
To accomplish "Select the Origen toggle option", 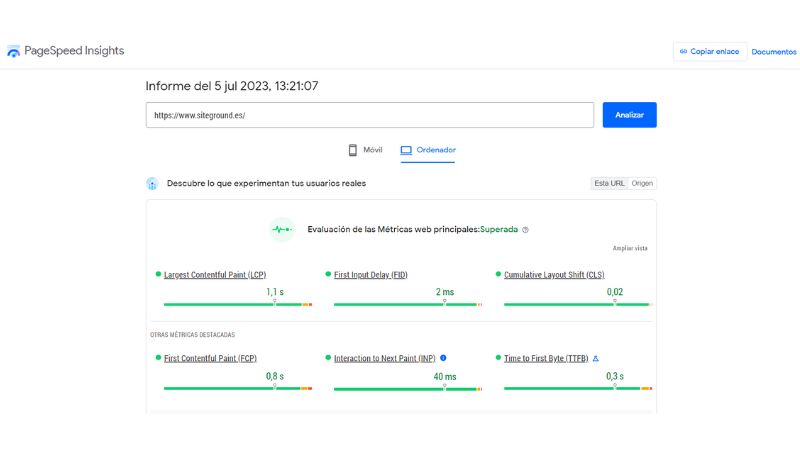I will [x=642, y=183].
